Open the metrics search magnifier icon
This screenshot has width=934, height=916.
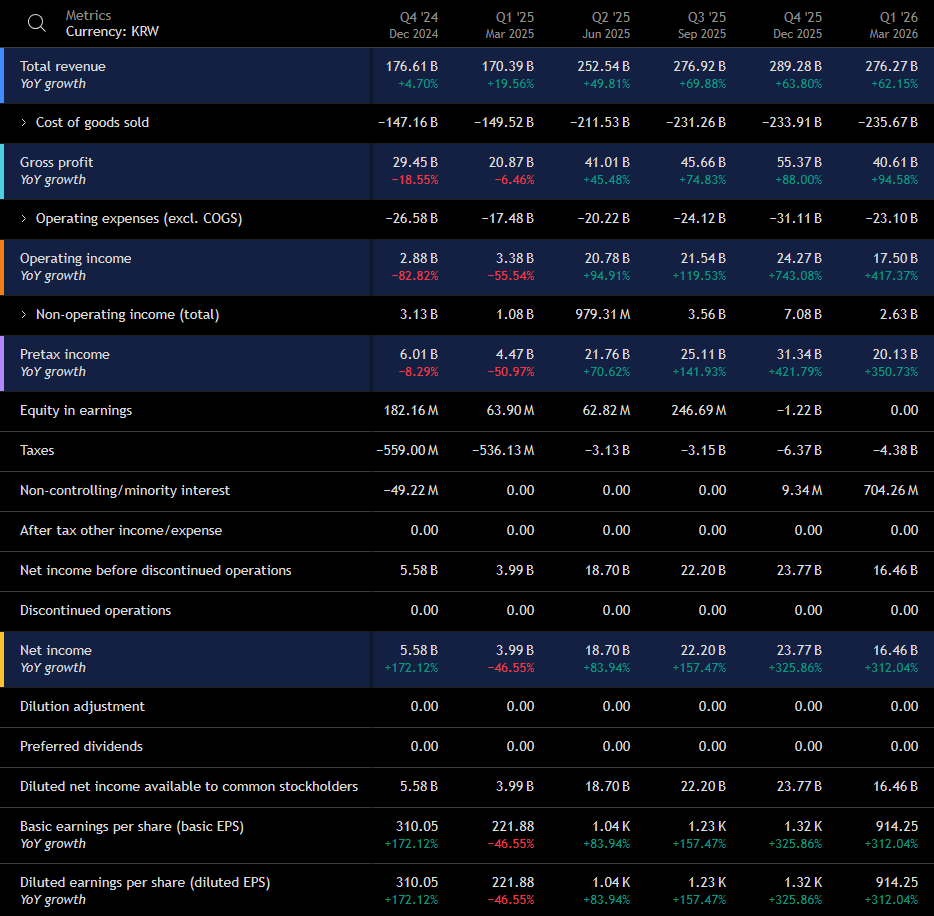point(36,23)
